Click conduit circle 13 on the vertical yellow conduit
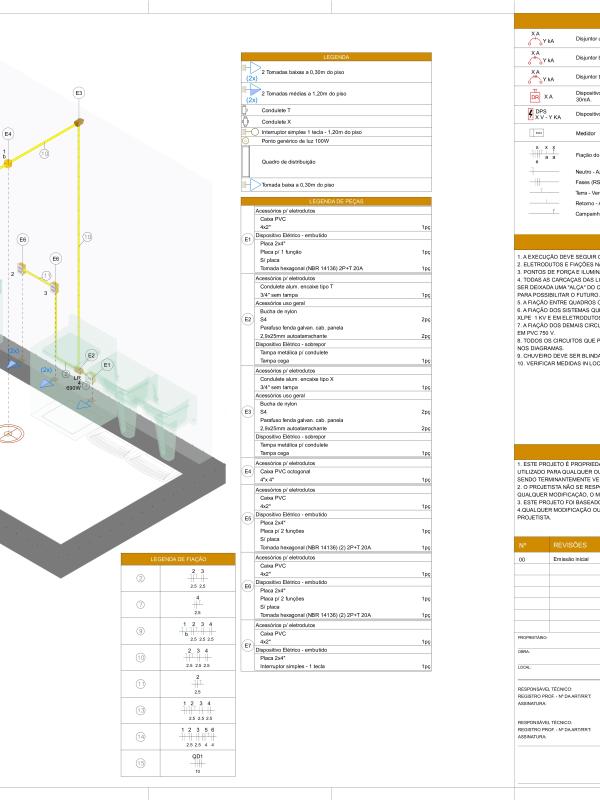Screen dimensions: 600x800 [87, 237]
